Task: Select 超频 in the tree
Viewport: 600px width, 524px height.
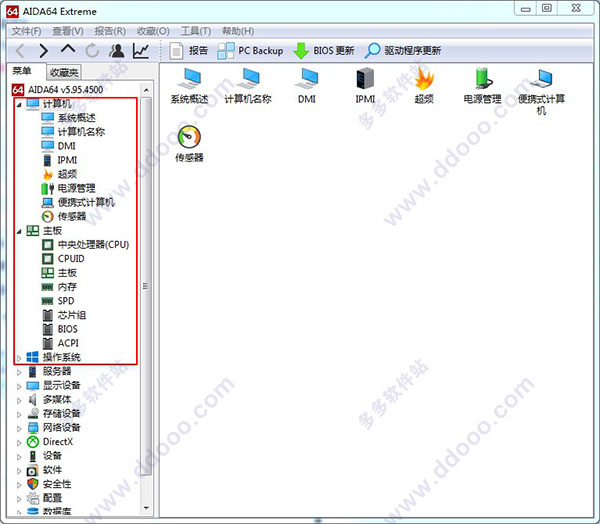Action: pyautogui.click(x=59, y=174)
